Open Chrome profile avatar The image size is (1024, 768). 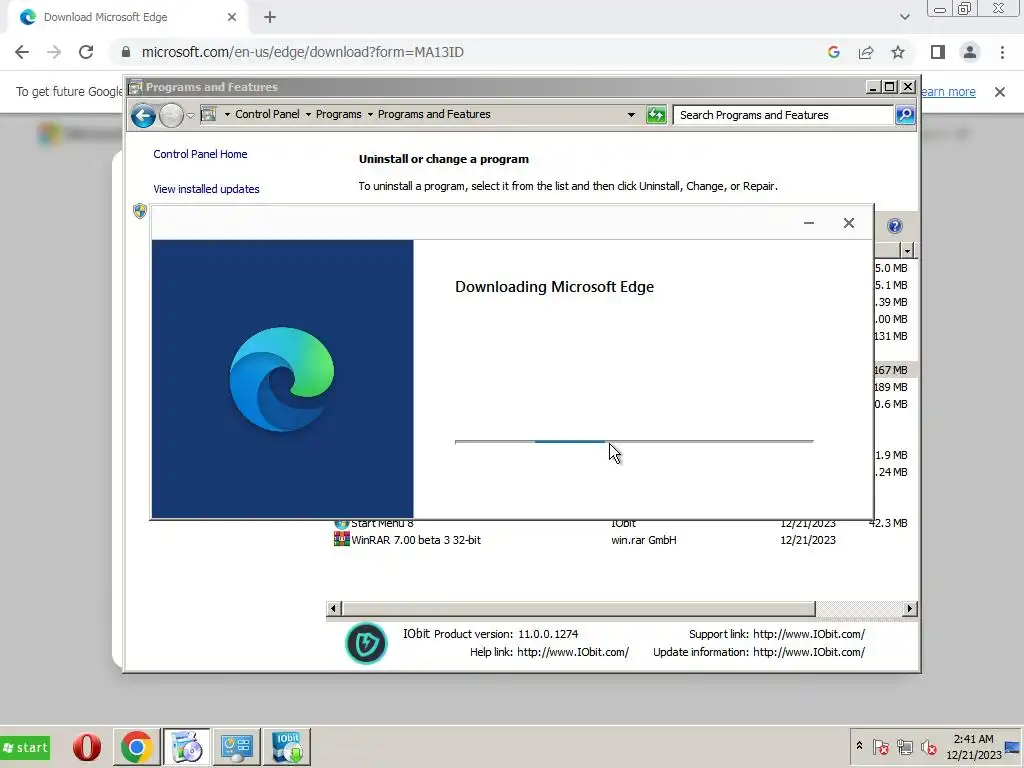[x=970, y=52]
